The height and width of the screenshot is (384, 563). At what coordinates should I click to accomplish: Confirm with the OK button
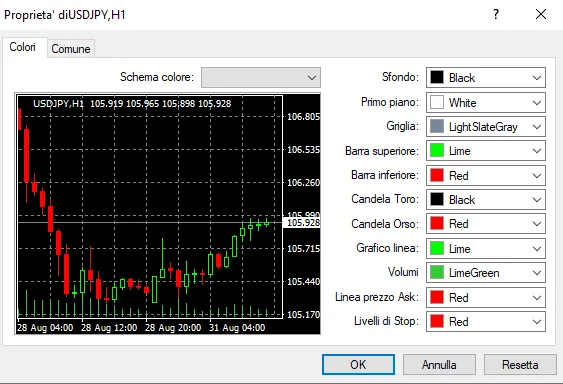358,365
